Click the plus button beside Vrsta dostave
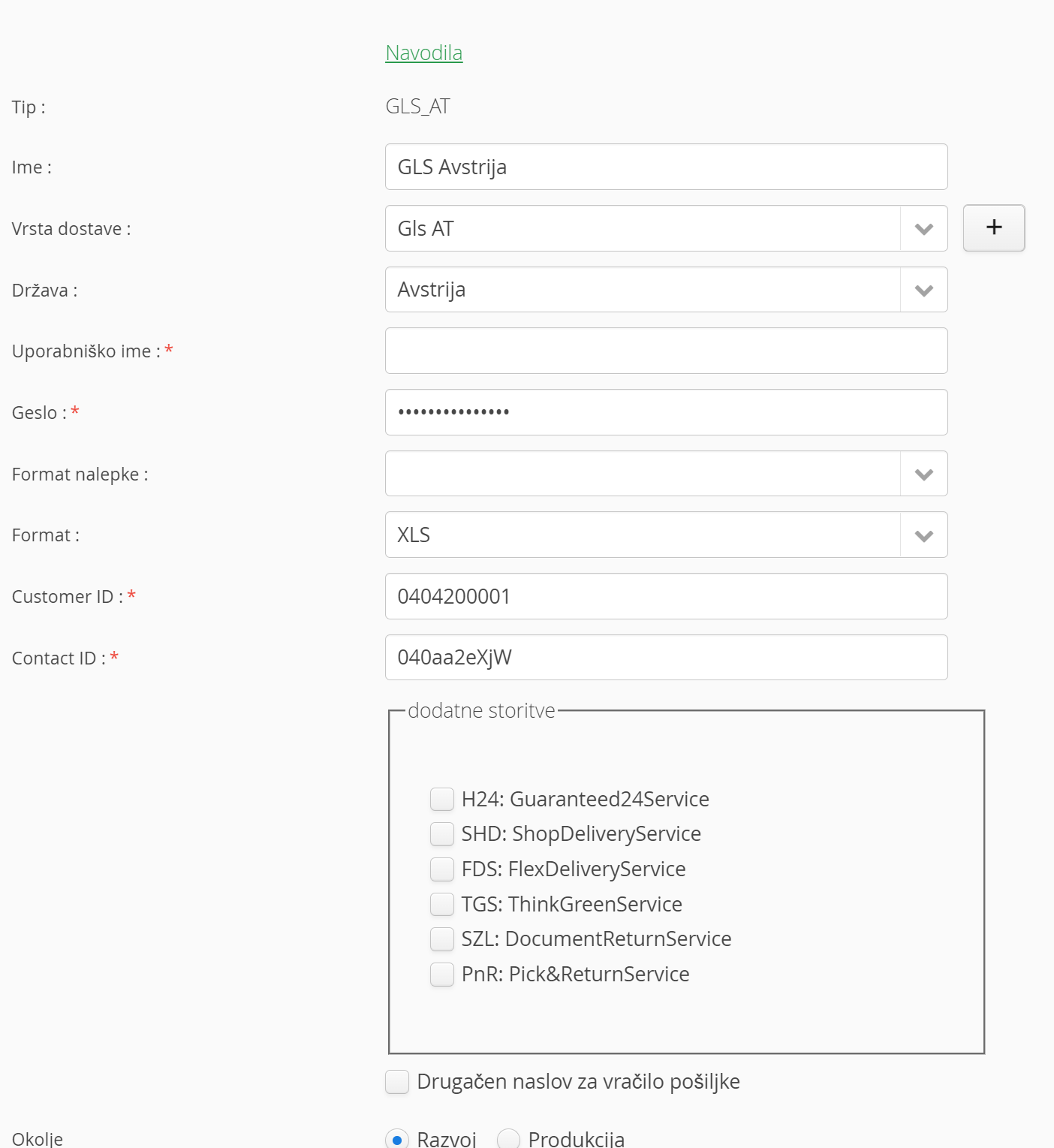 994,227
